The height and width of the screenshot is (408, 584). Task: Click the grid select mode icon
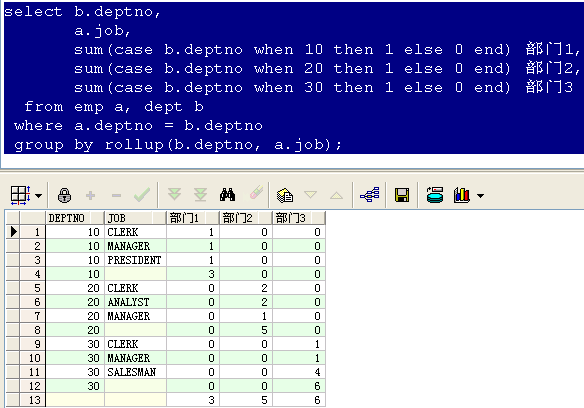[x=20, y=195]
